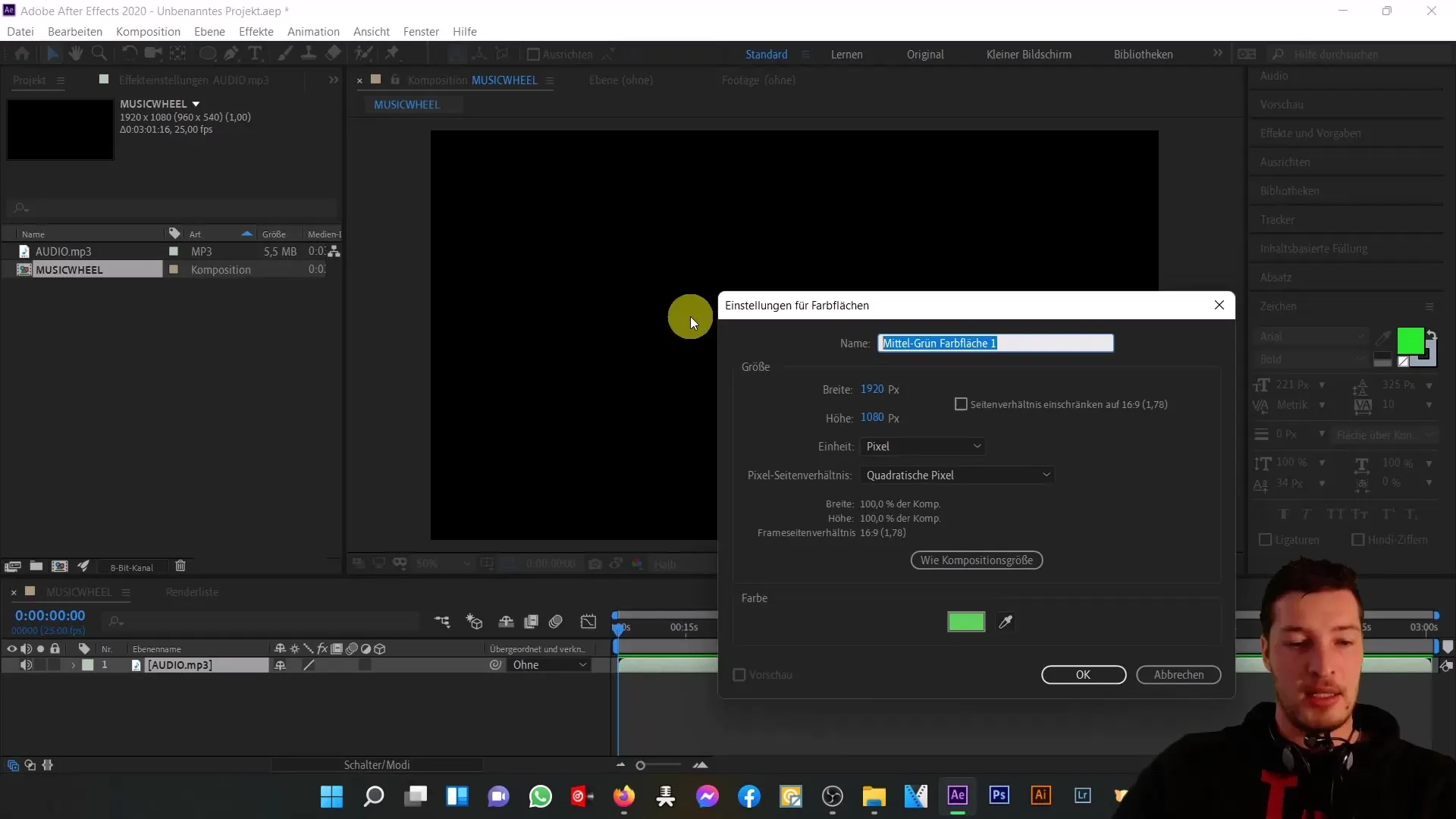The height and width of the screenshot is (819, 1456).
Task: Click the Interpret Footage icon in project panel
Action: pos(12,566)
